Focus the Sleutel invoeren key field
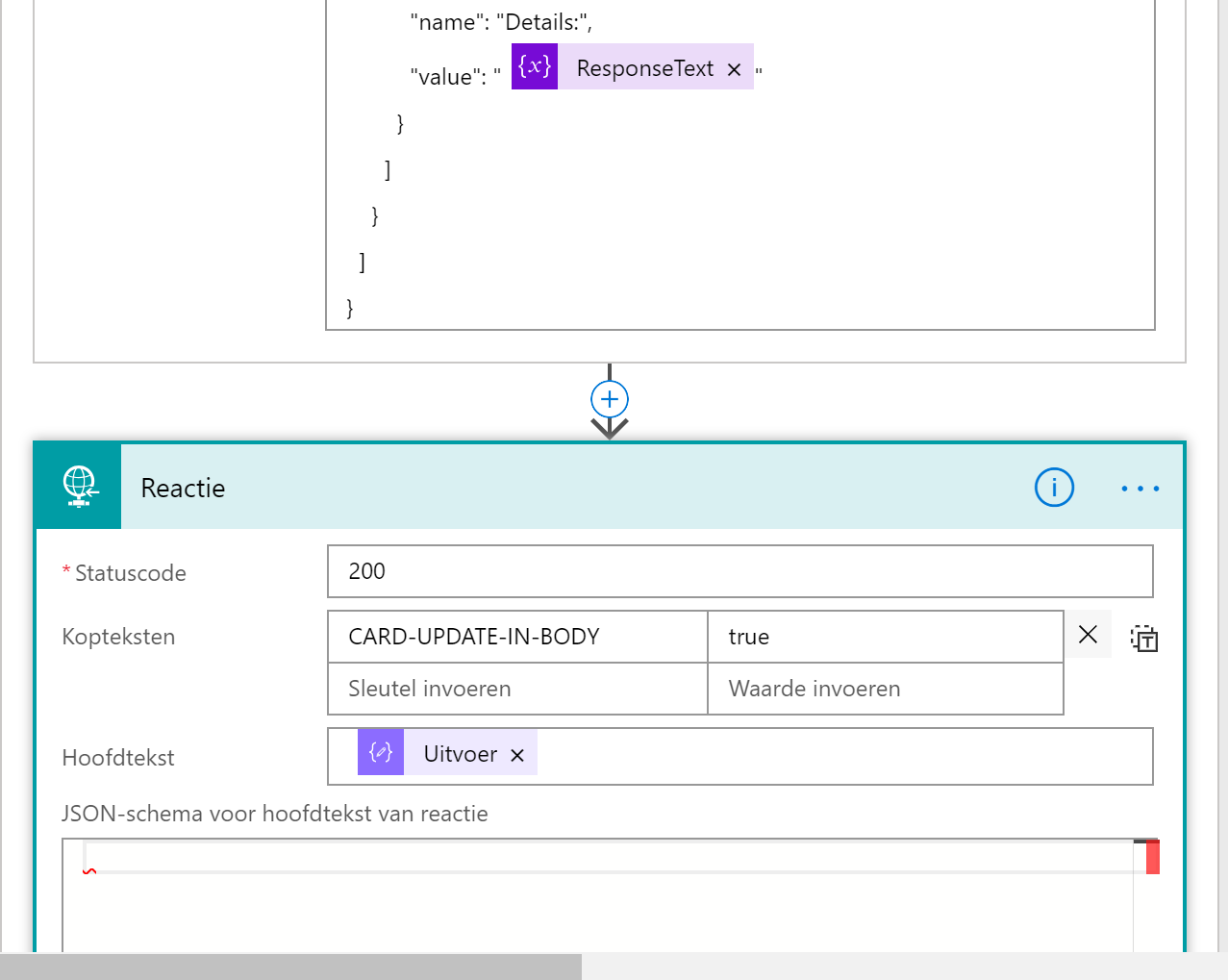The image size is (1228, 980). (x=517, y=689)
